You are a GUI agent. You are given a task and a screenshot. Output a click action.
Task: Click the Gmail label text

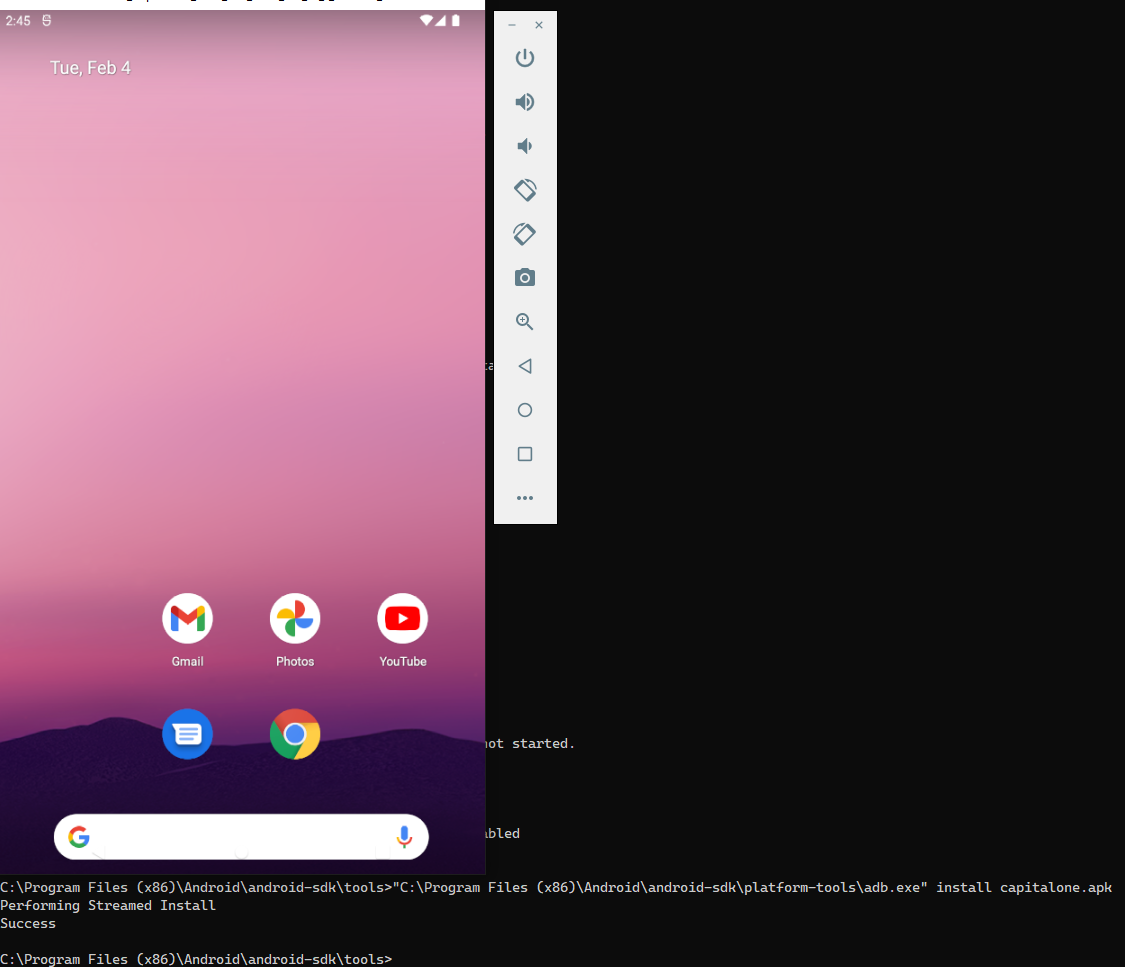coord(187,661)
